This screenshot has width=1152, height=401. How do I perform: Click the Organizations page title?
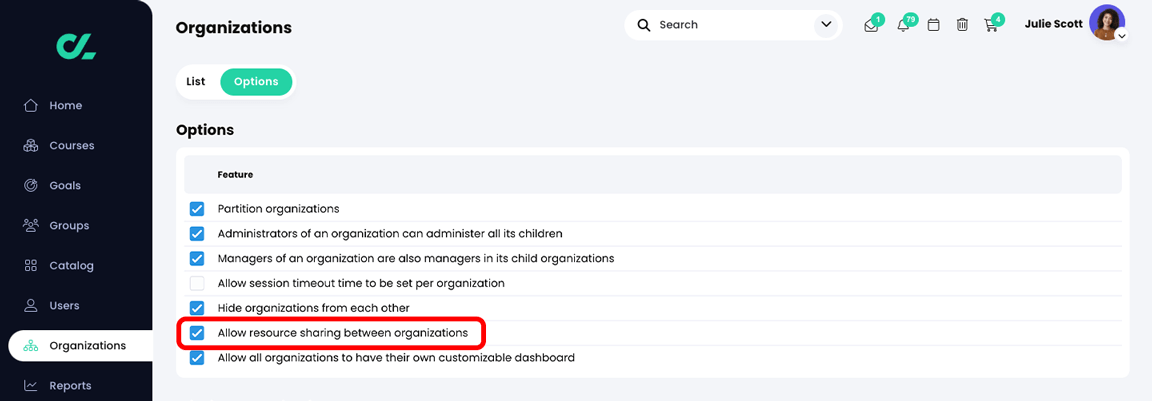[x=234, y=28]
